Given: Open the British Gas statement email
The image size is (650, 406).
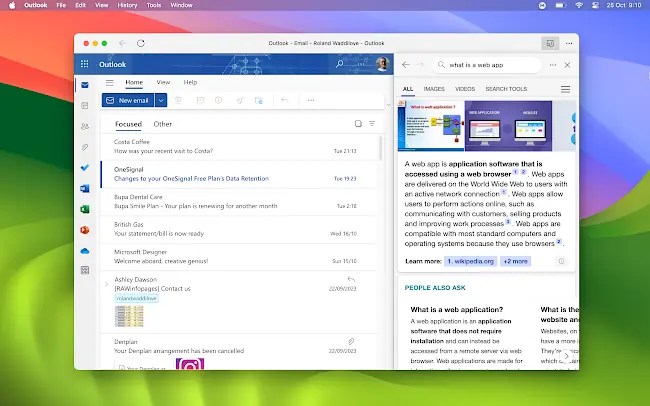Looking at the screenshot, I should click(x=238, y=229).
